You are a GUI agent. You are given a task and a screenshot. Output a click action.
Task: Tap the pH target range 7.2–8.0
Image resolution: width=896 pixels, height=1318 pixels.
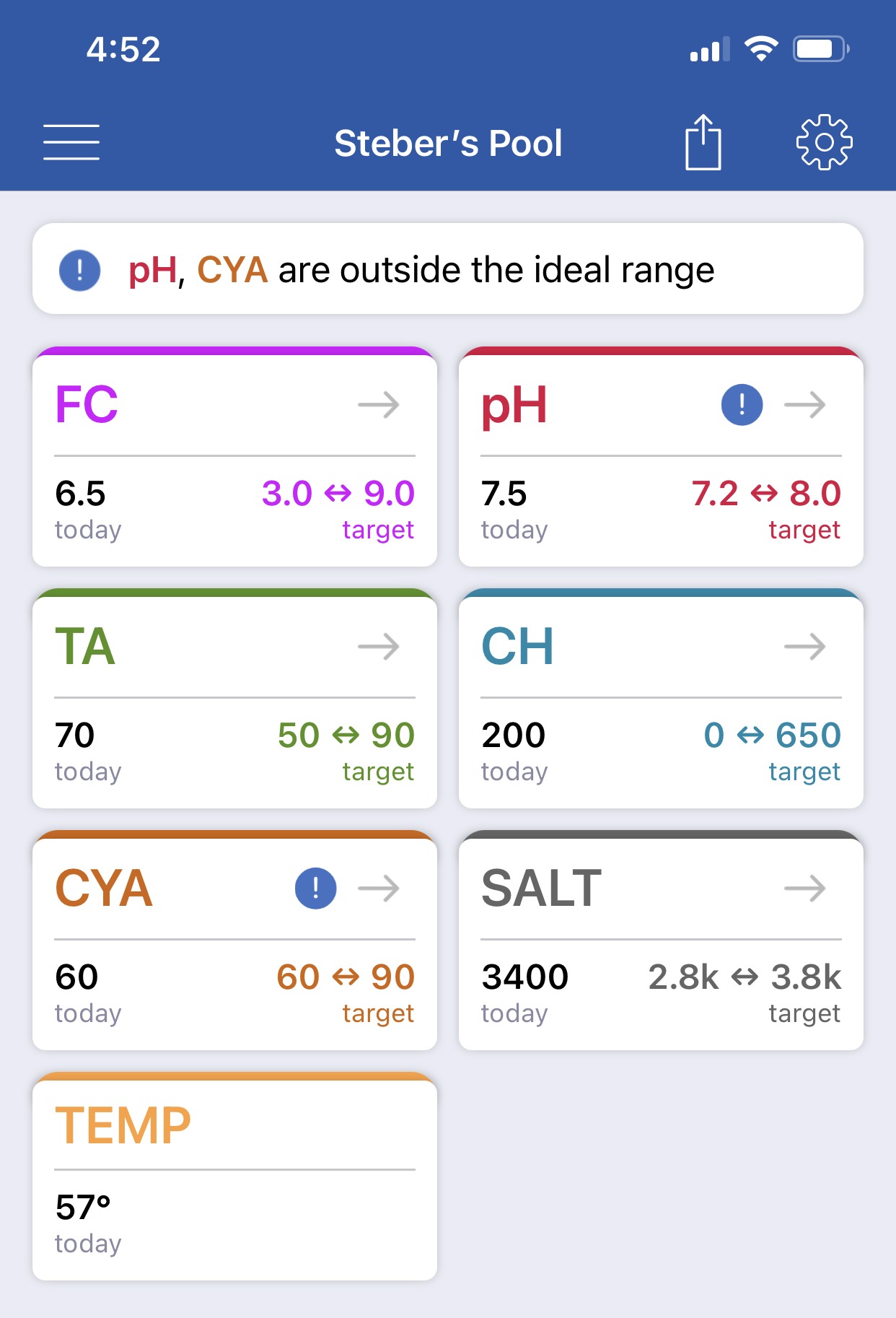coord(766,494)
